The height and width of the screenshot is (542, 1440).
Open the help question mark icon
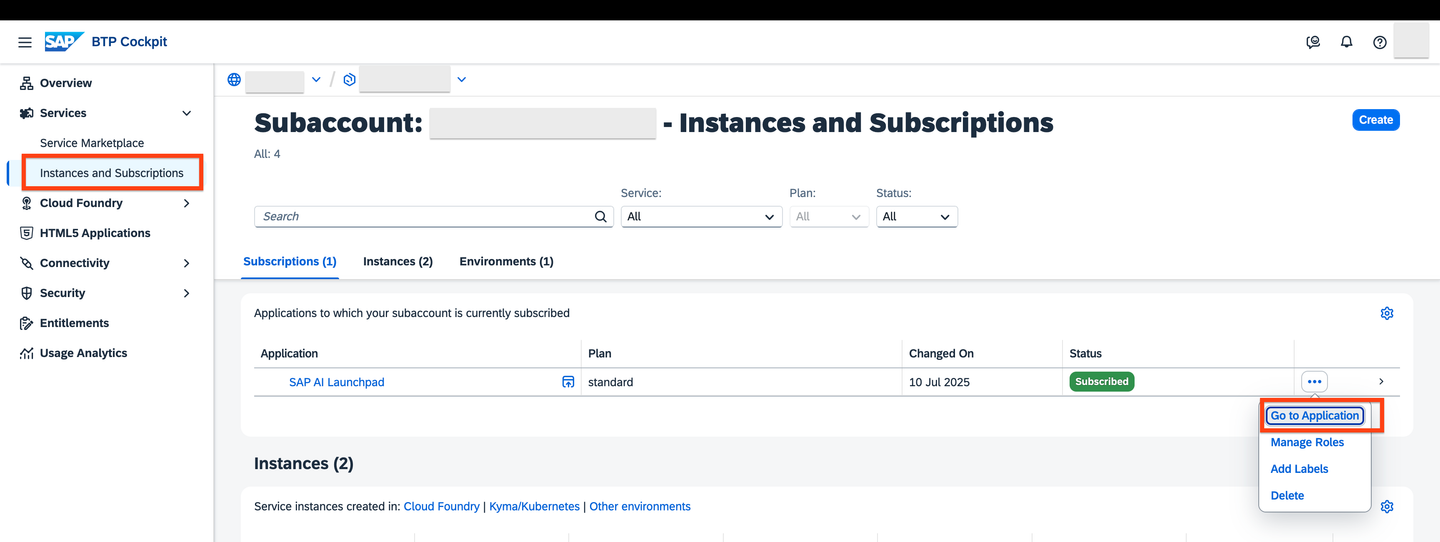pyautogui.click(x=1380, y=42)
